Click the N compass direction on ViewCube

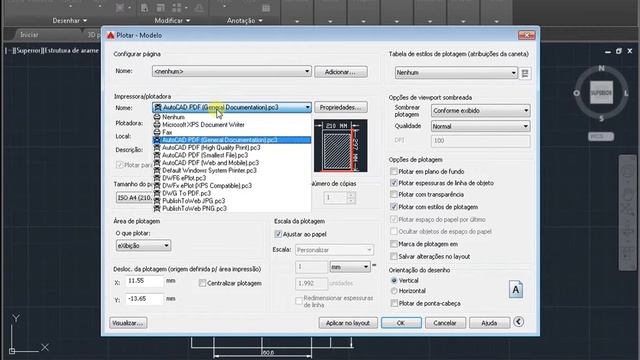point(601,68)
